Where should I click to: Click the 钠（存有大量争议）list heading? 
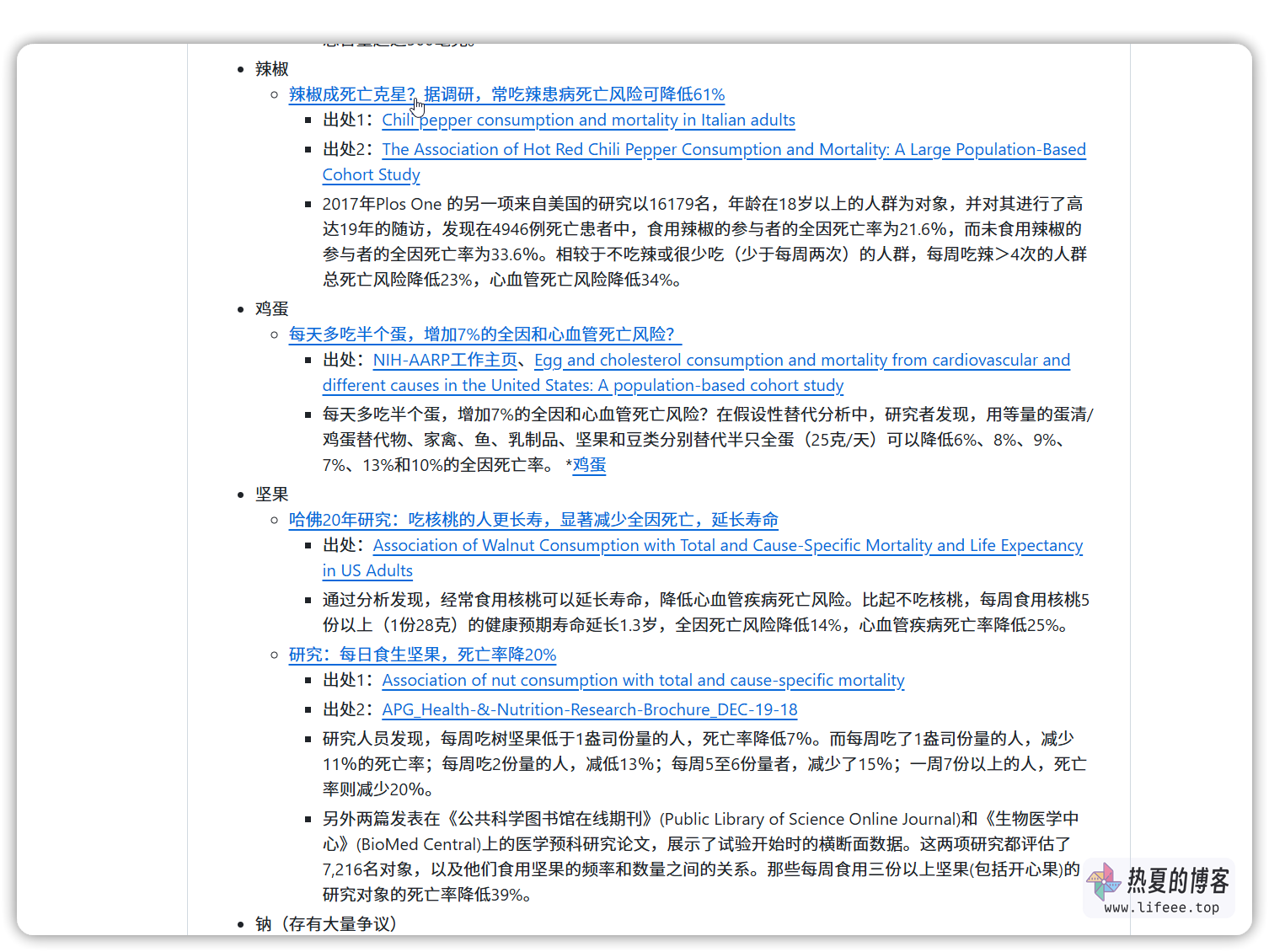tap(326, 924)
